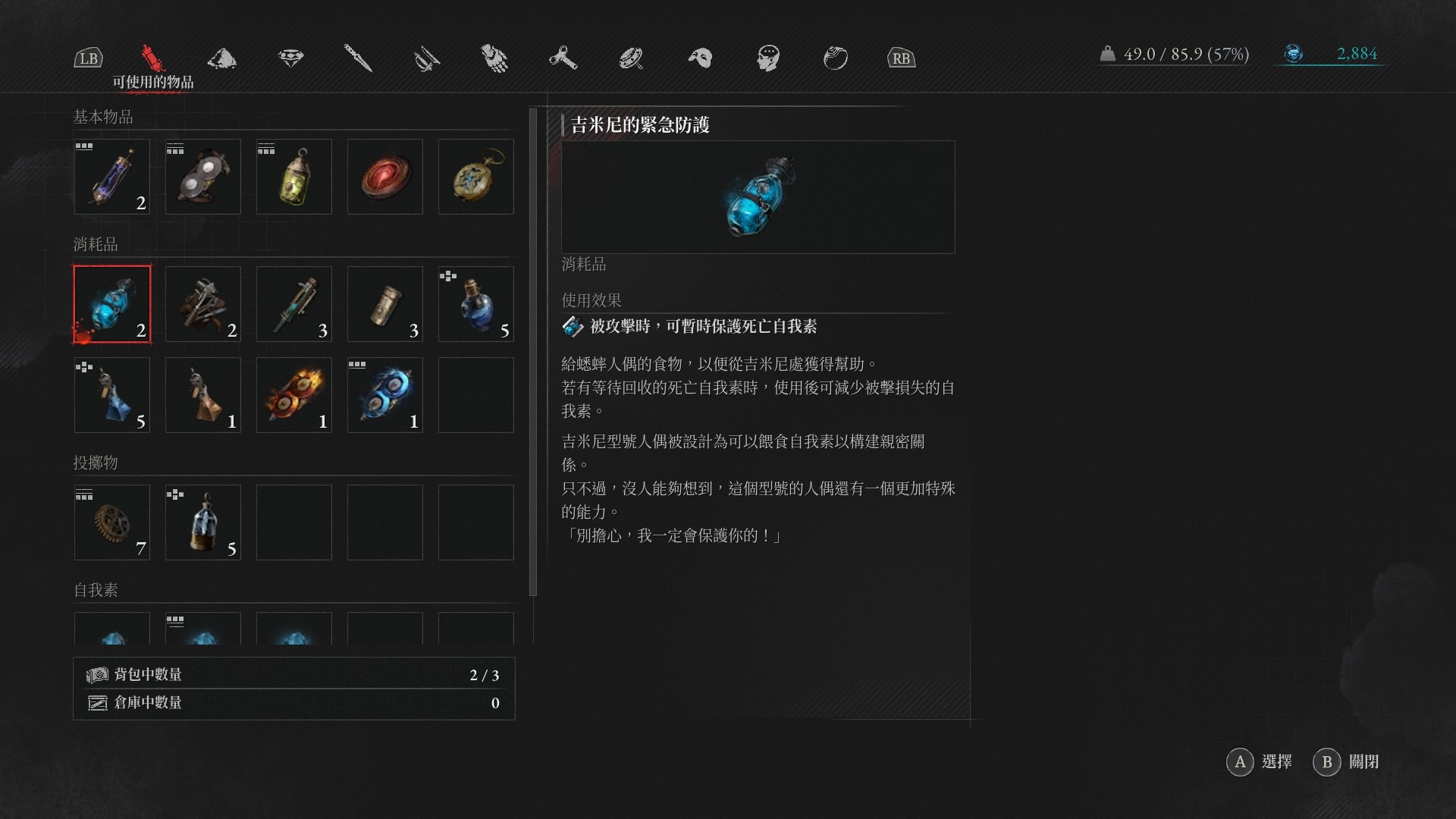Viewport: 1456px width, 819px height.
Task: Select the golden pocket watch item
Action: pos(476,176)
